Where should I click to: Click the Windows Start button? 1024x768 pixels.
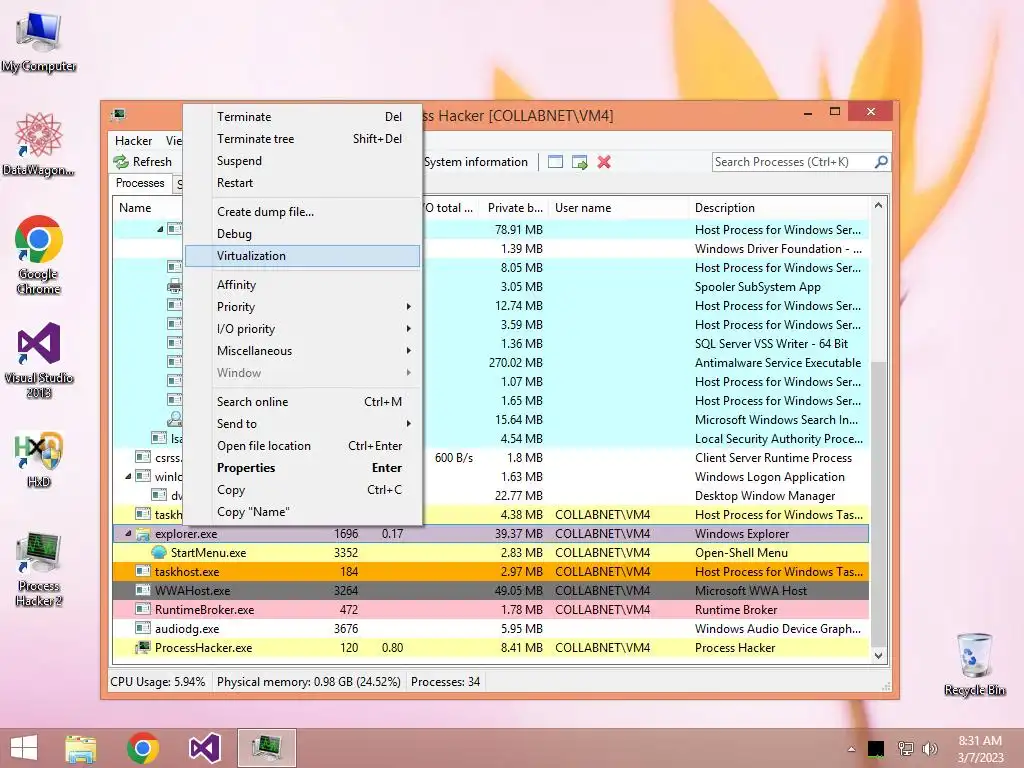point(24,748)
